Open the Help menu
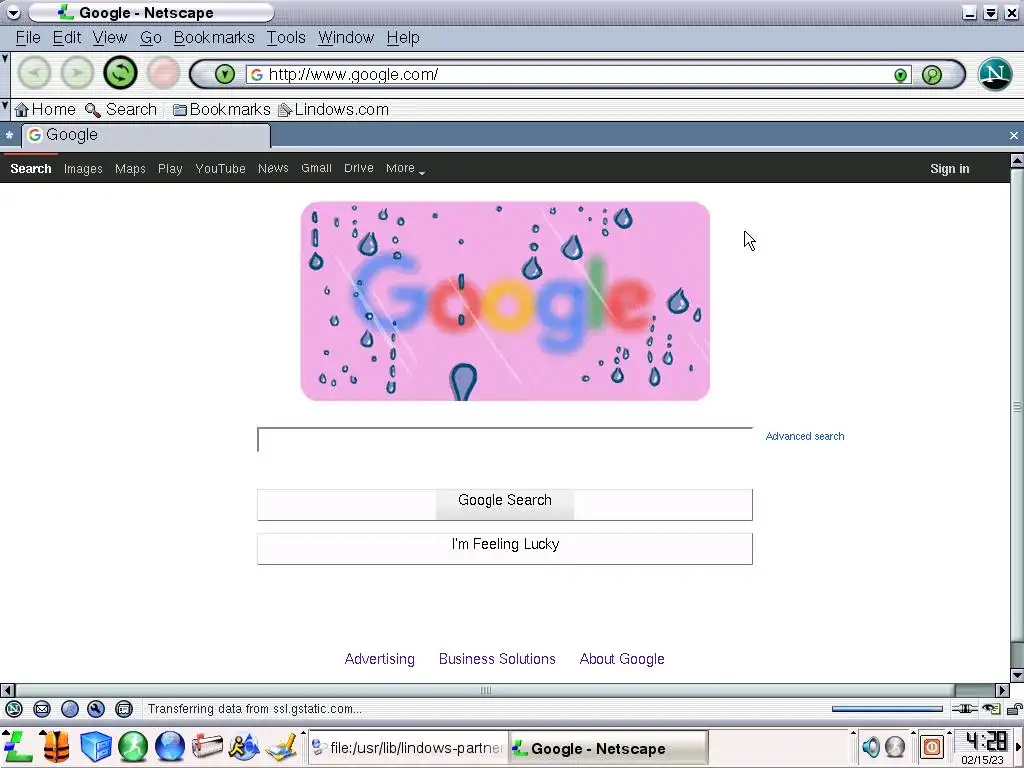This screenshot has width=1024, height=768. point(403,38)
